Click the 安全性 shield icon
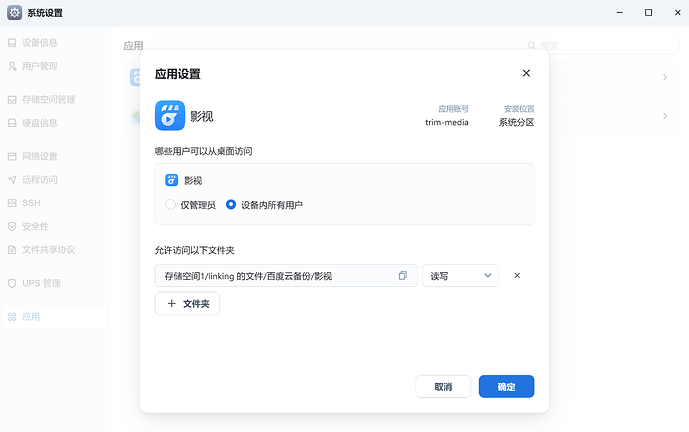This screenshot has width=689, height=432. 12,226
